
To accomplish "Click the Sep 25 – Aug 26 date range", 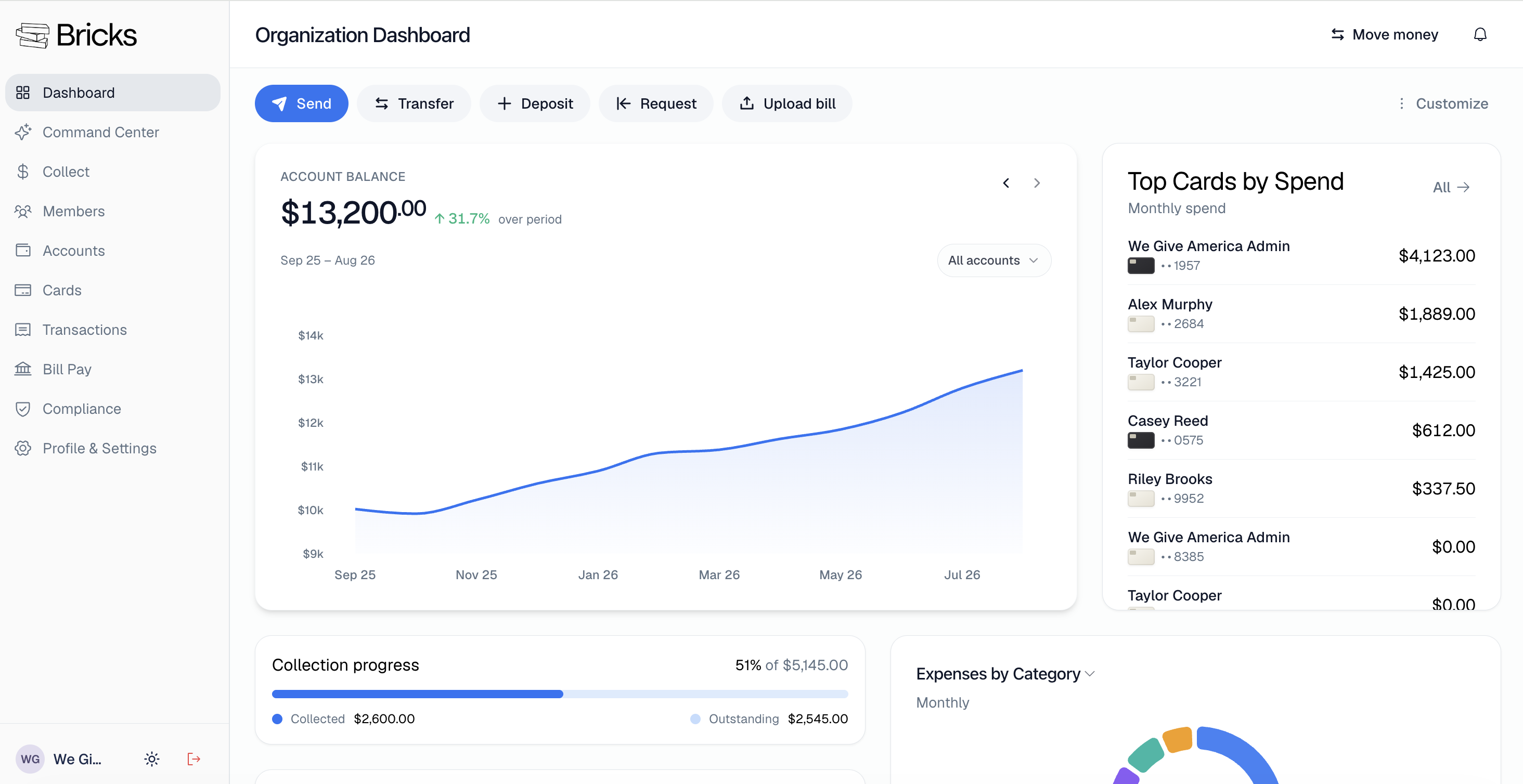I will (328, 260).
